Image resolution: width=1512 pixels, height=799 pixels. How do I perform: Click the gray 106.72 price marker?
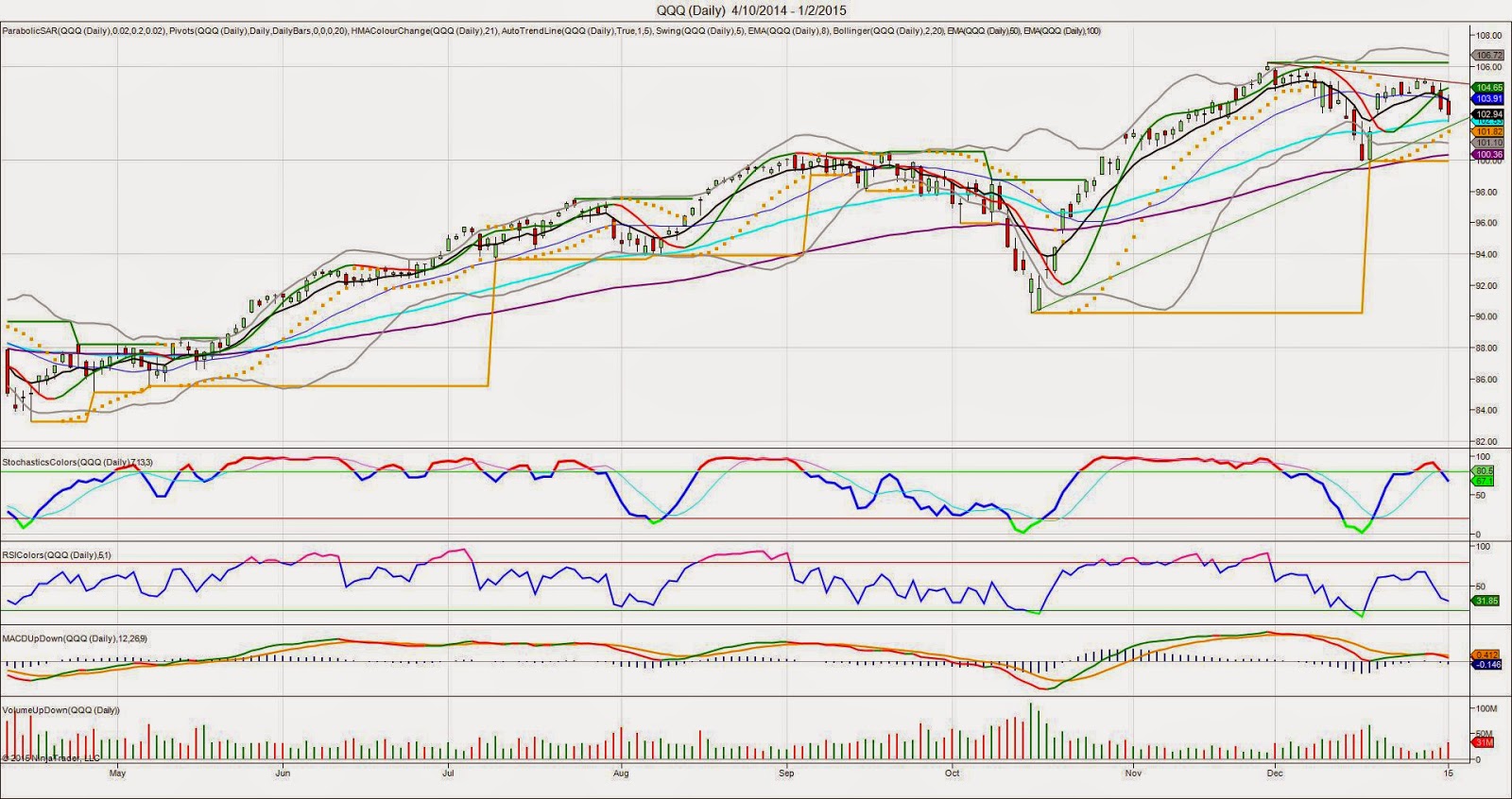coord(1488,56)
